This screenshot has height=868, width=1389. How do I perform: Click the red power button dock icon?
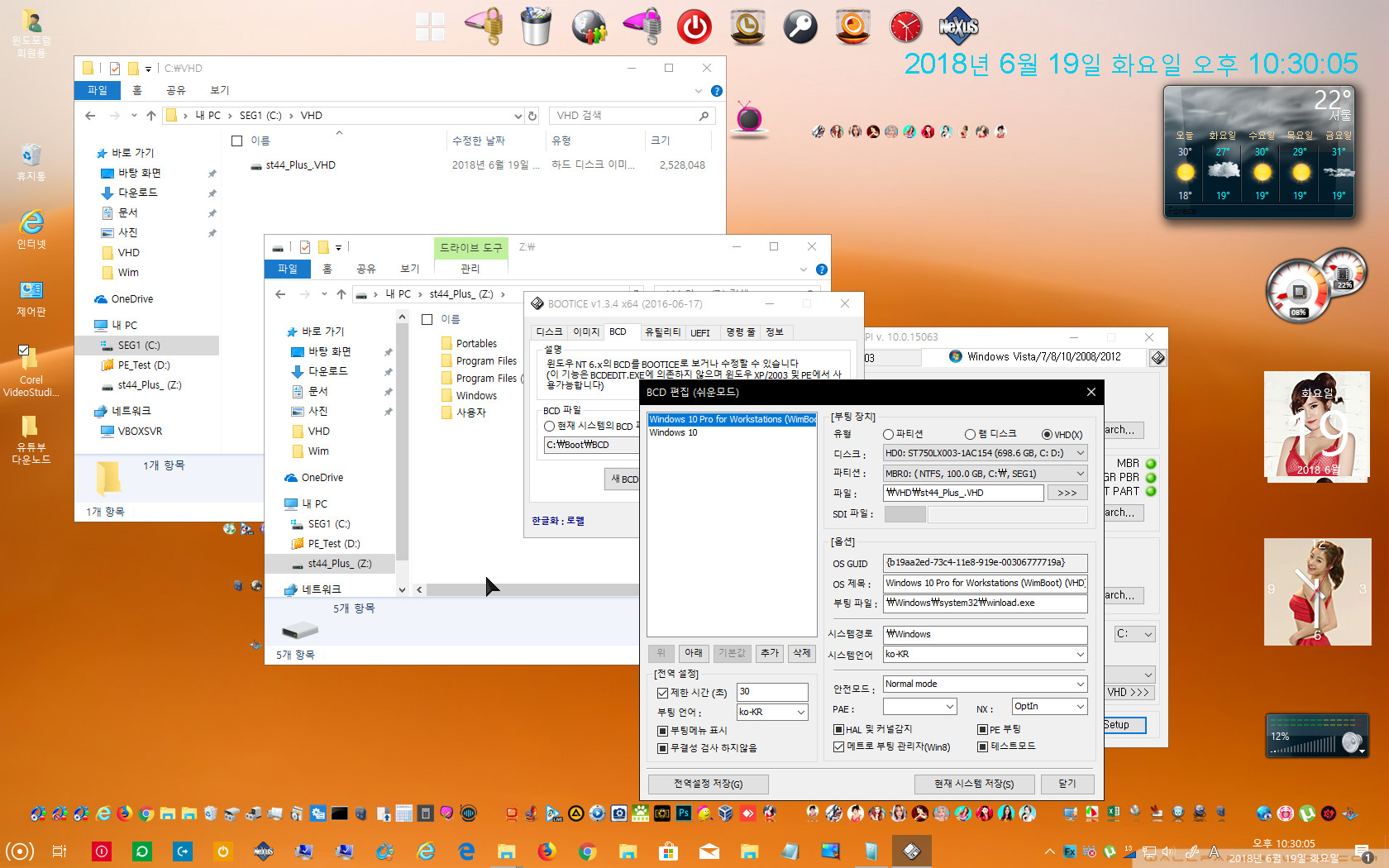tap(694, 26)
